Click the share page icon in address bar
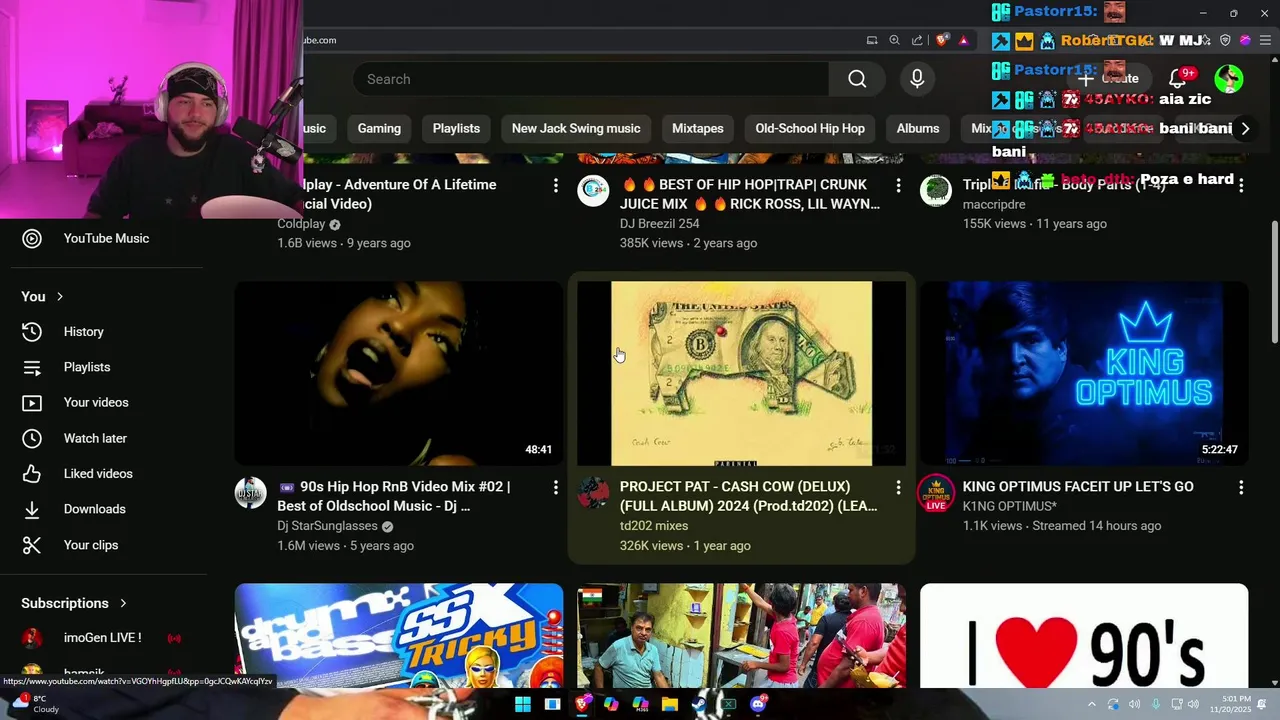The image size is (1280, 720). 917,40
